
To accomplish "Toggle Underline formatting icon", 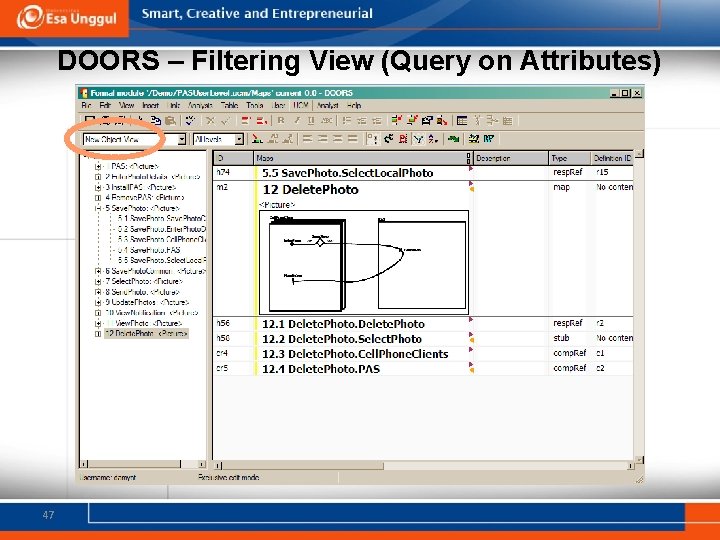I will click(x=311, y=121).
